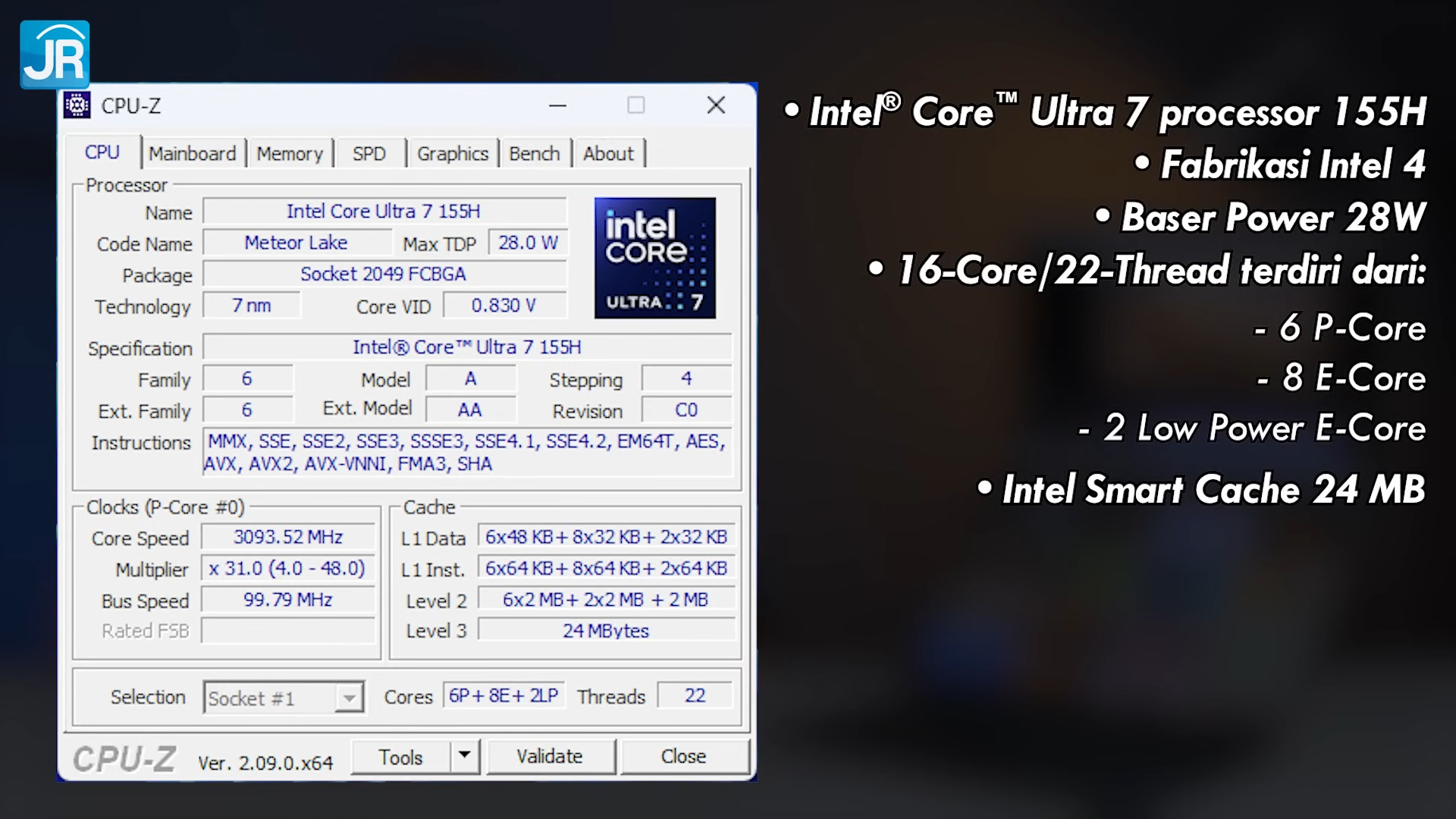Open the Bench tab

pos(535,153)
